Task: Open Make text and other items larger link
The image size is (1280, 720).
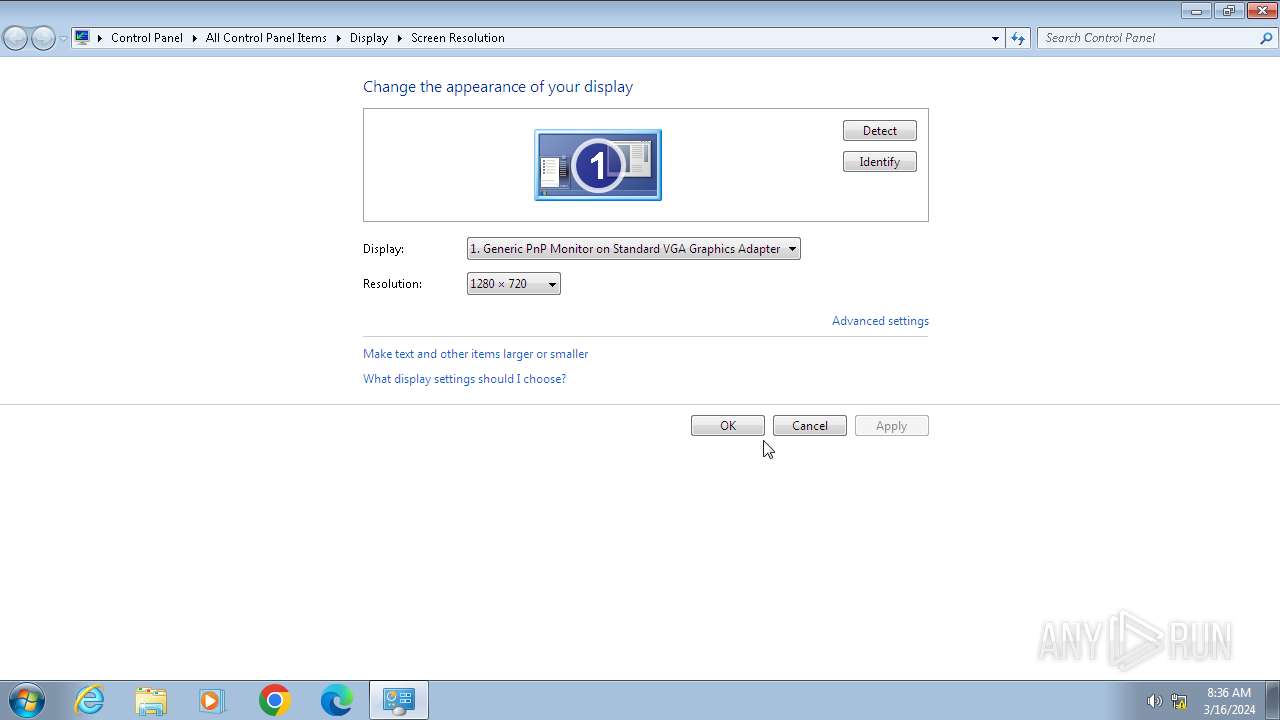Action: (x=476, y=354)
